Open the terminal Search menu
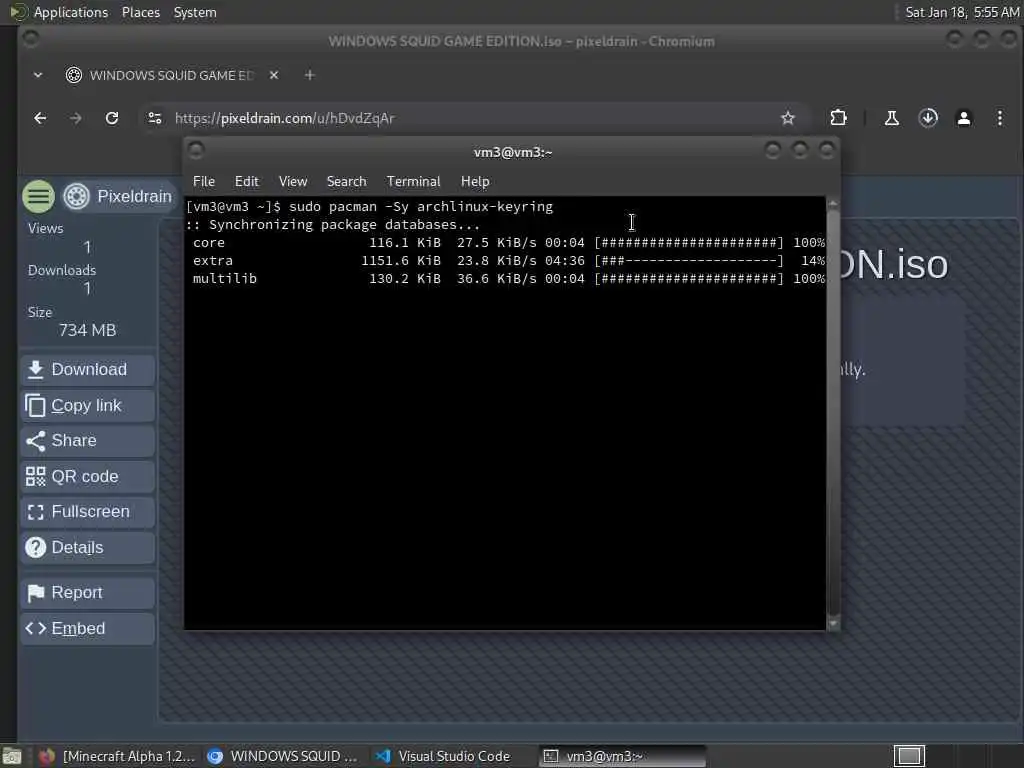This screenshot has width=1024, height=768. coord(346,182)
